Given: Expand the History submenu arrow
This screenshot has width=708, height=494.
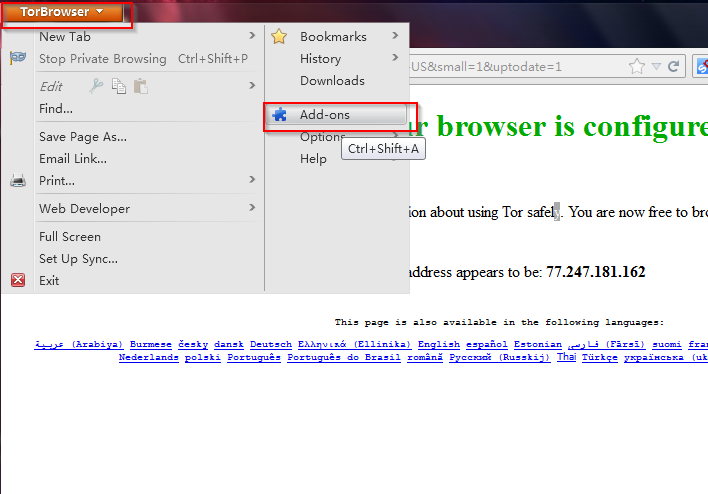Looking at the screenshot, I should [395, 57].
